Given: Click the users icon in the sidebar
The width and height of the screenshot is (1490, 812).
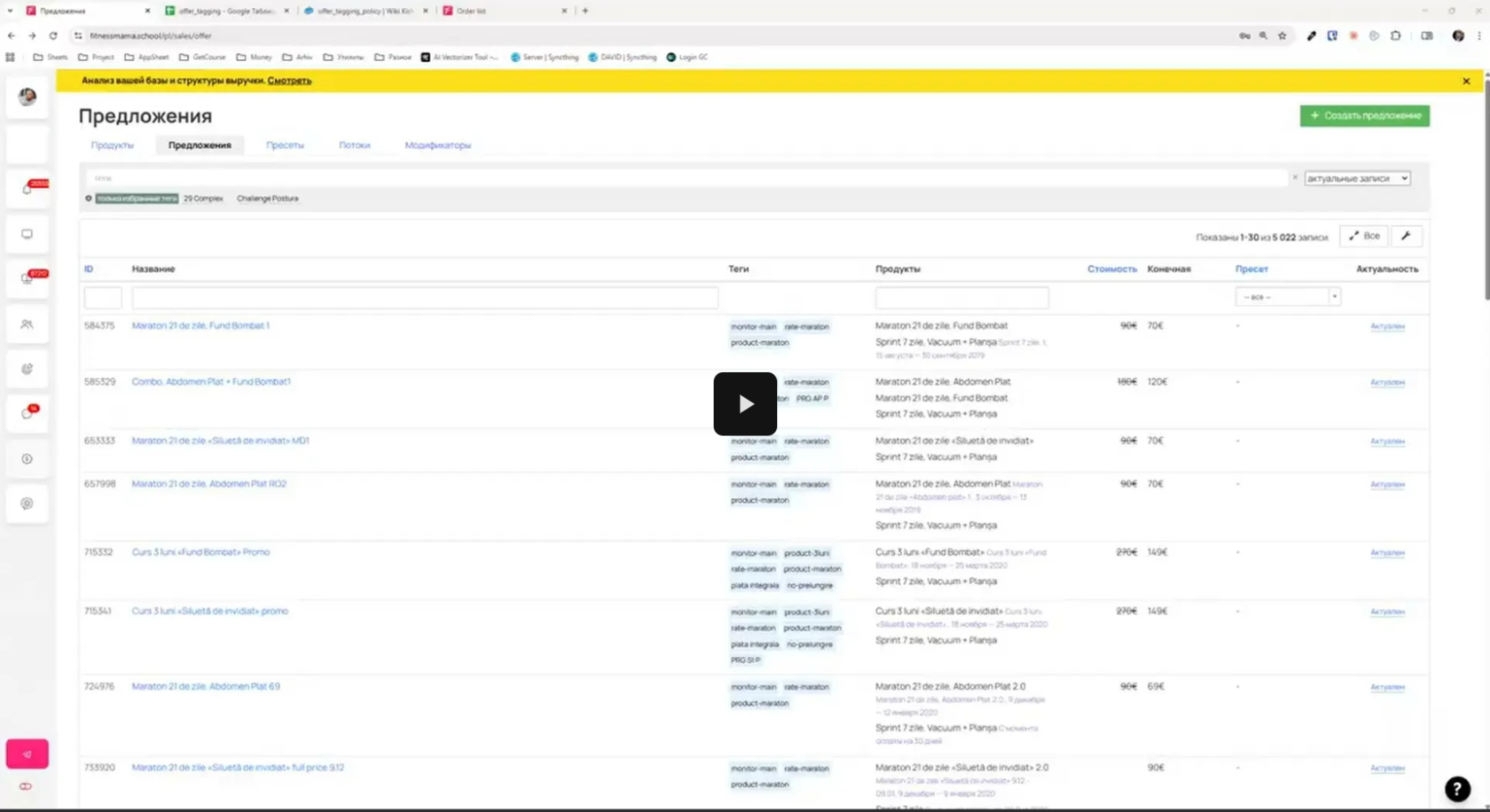Looking at the screenshot, I should [x=27, y=324].
